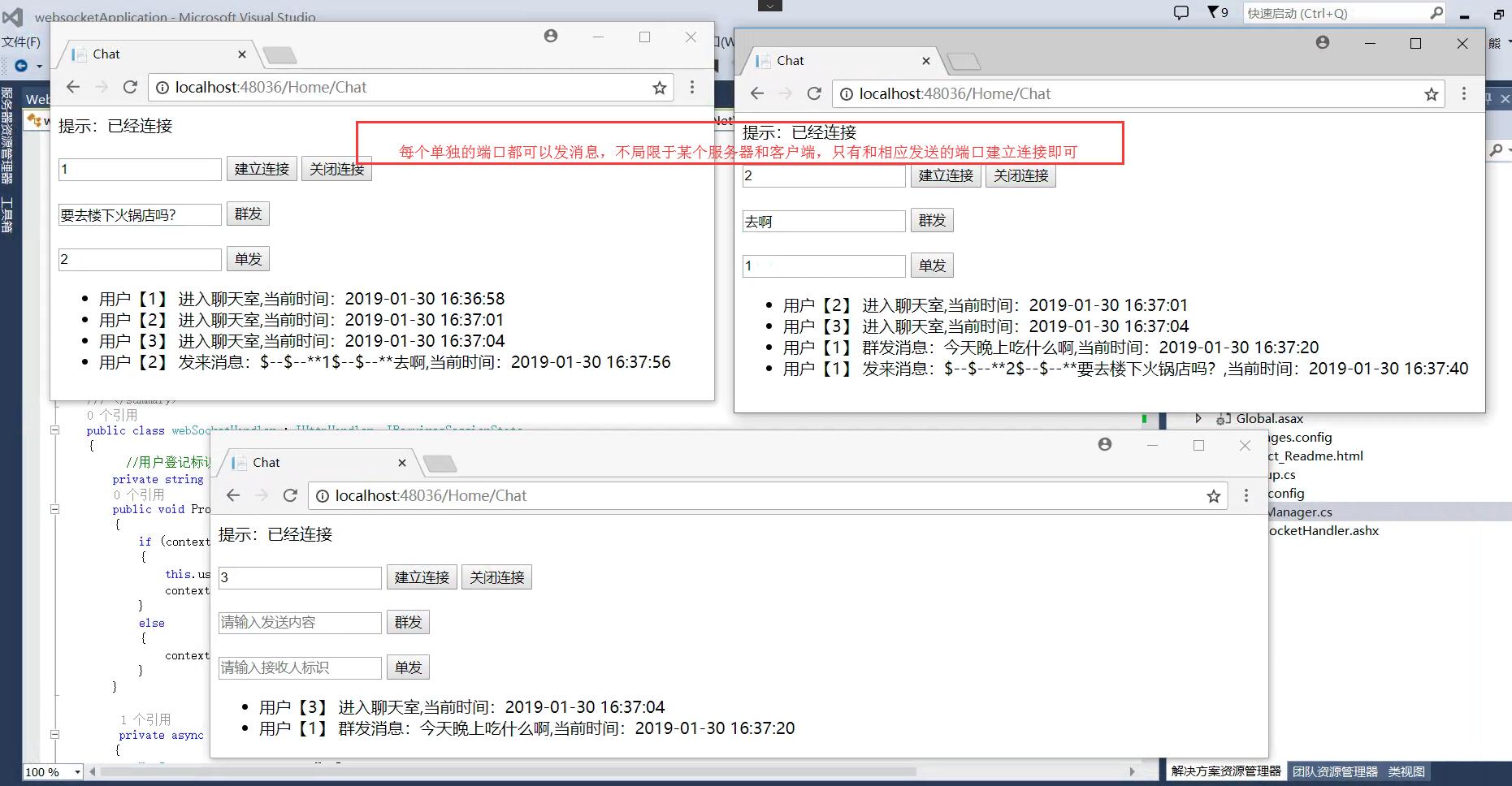Go back in the user 3 Chat browser window
Image resolution: width=1512 pixels, height=786 pixels.
tap(233, 495)
